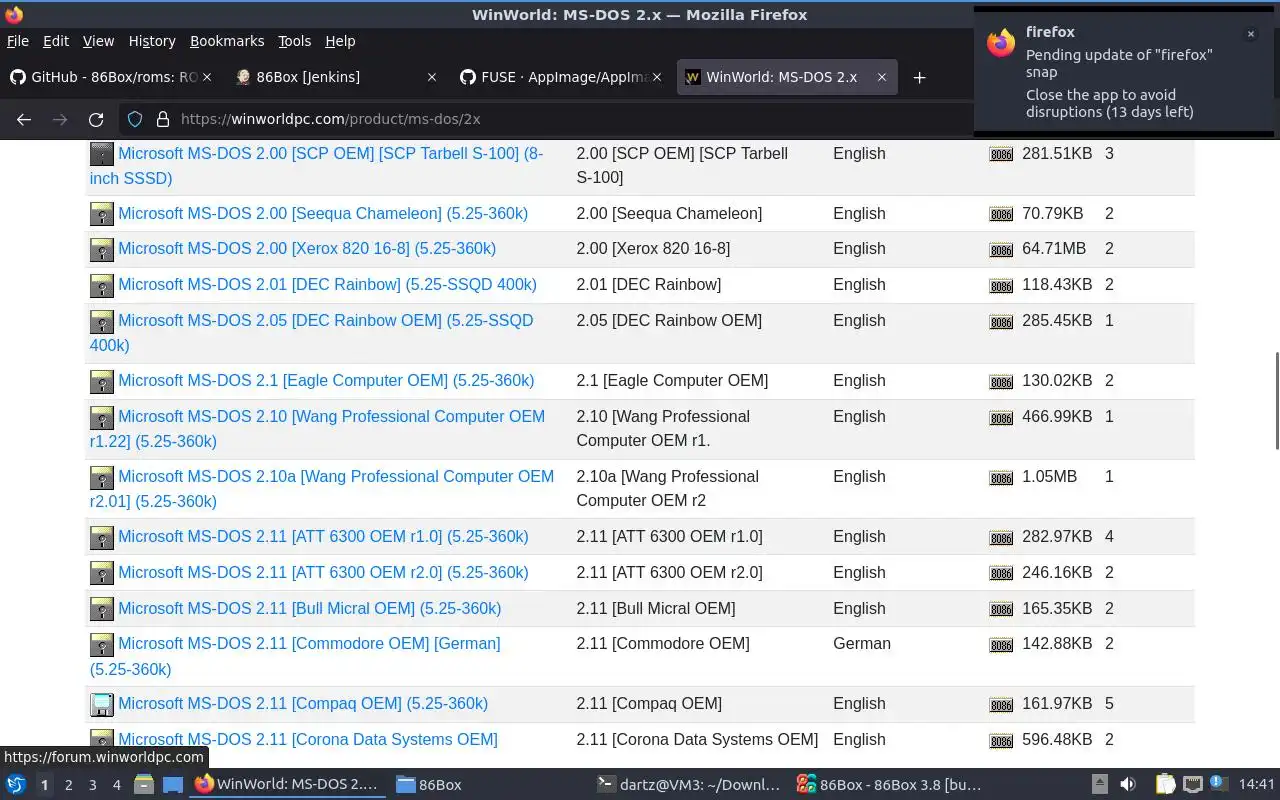1280x800 pixels.
Task: Open the History menu
Action: point(152,41)
